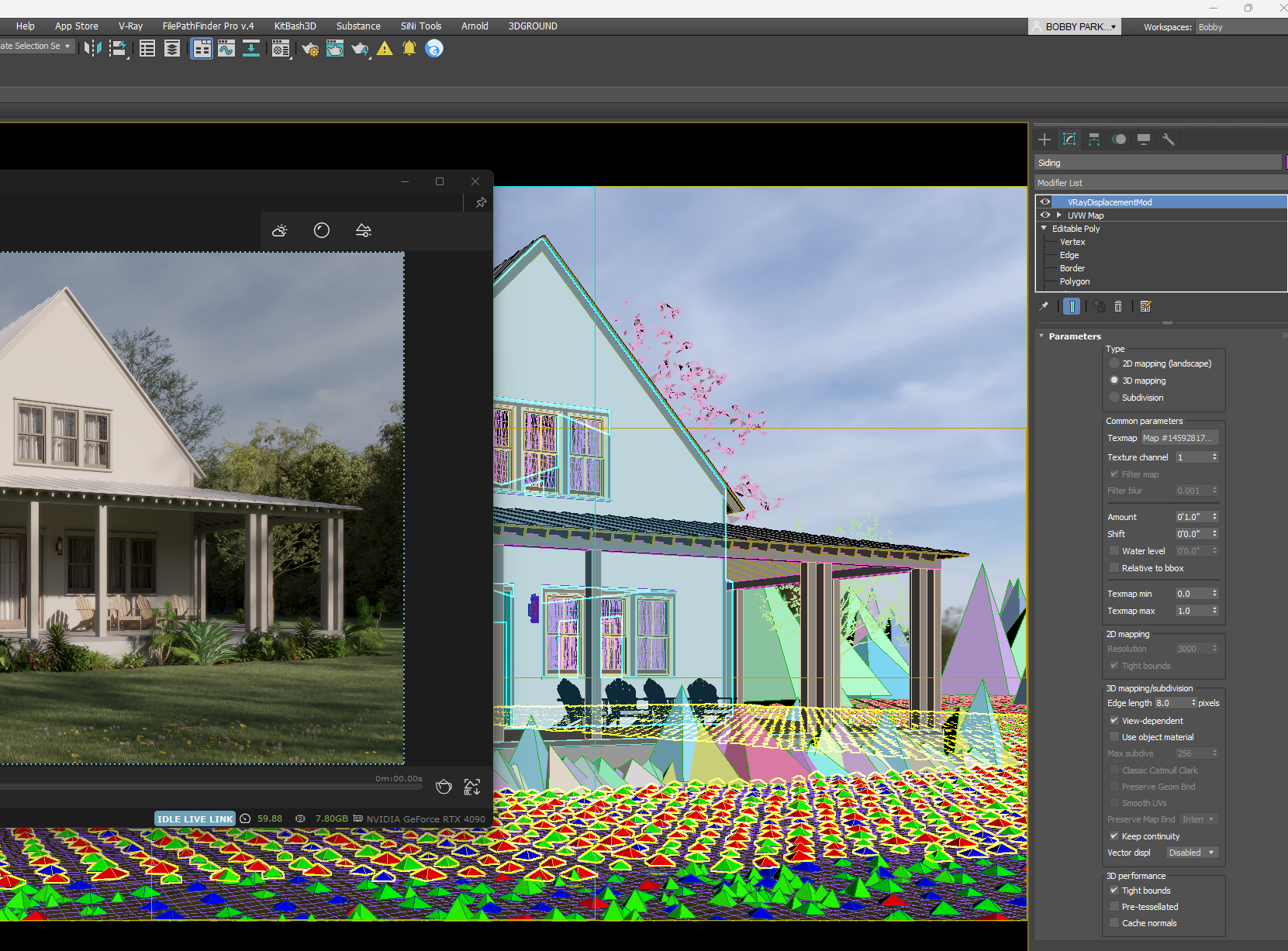Open the Workspaces Bobby dropdown
This screenshot has width=1288, height=951.
click(x=1241, y=27)
